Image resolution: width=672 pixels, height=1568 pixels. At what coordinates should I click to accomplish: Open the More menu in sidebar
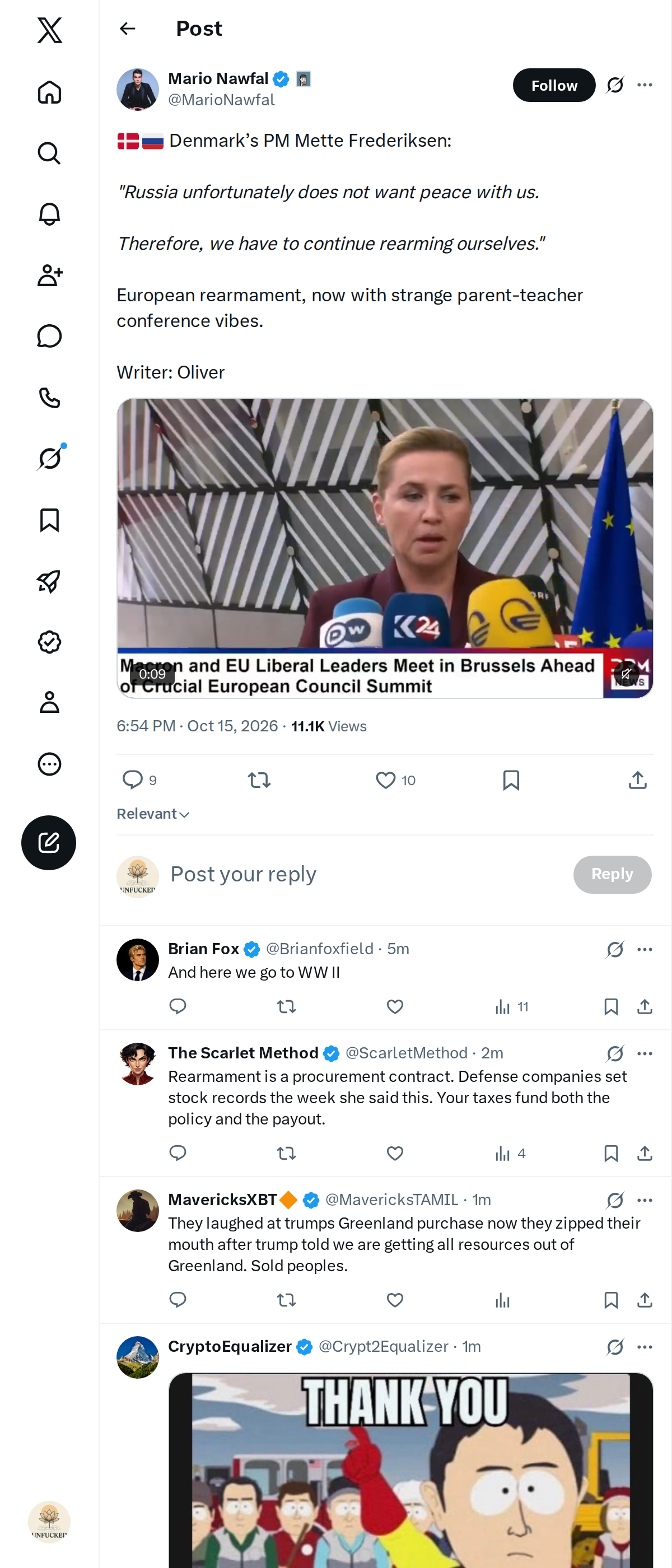click(x=49, y=764)
